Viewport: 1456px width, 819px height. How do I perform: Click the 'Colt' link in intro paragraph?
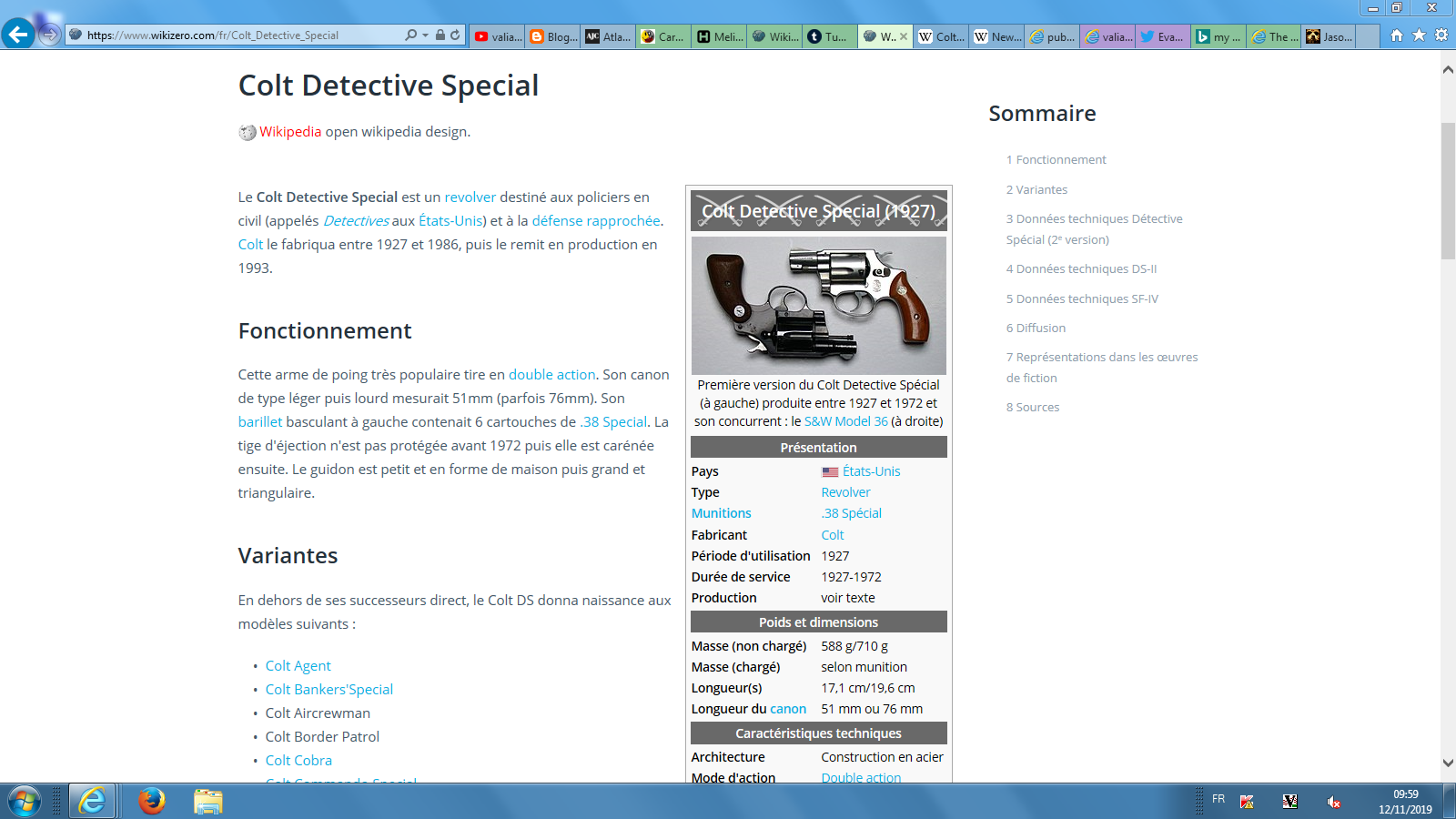point(250,244)
